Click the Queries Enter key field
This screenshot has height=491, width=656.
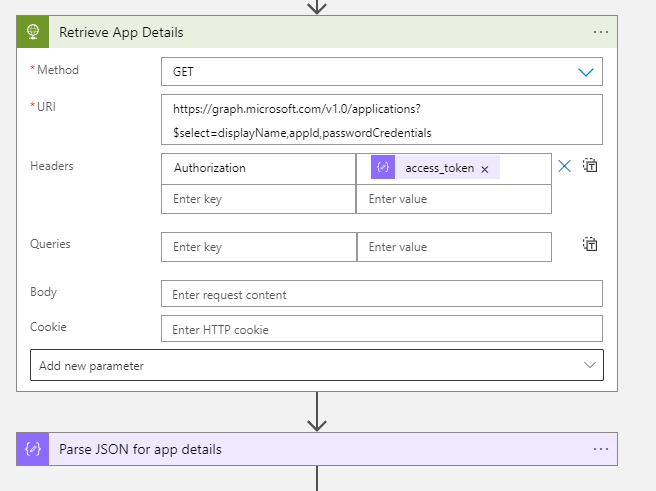(258, 247)
